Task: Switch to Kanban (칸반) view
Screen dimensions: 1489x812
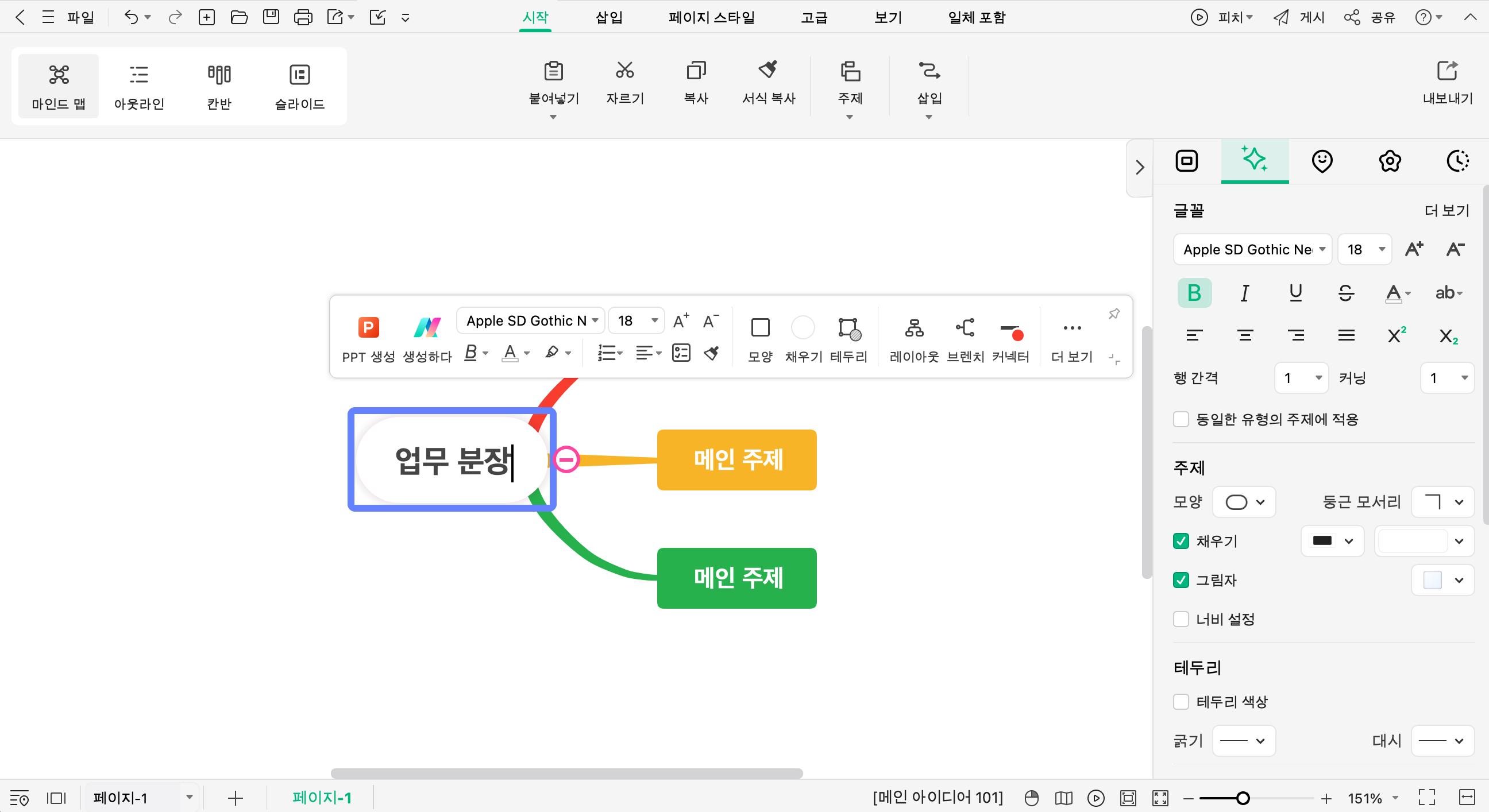Action: point(219,87)
